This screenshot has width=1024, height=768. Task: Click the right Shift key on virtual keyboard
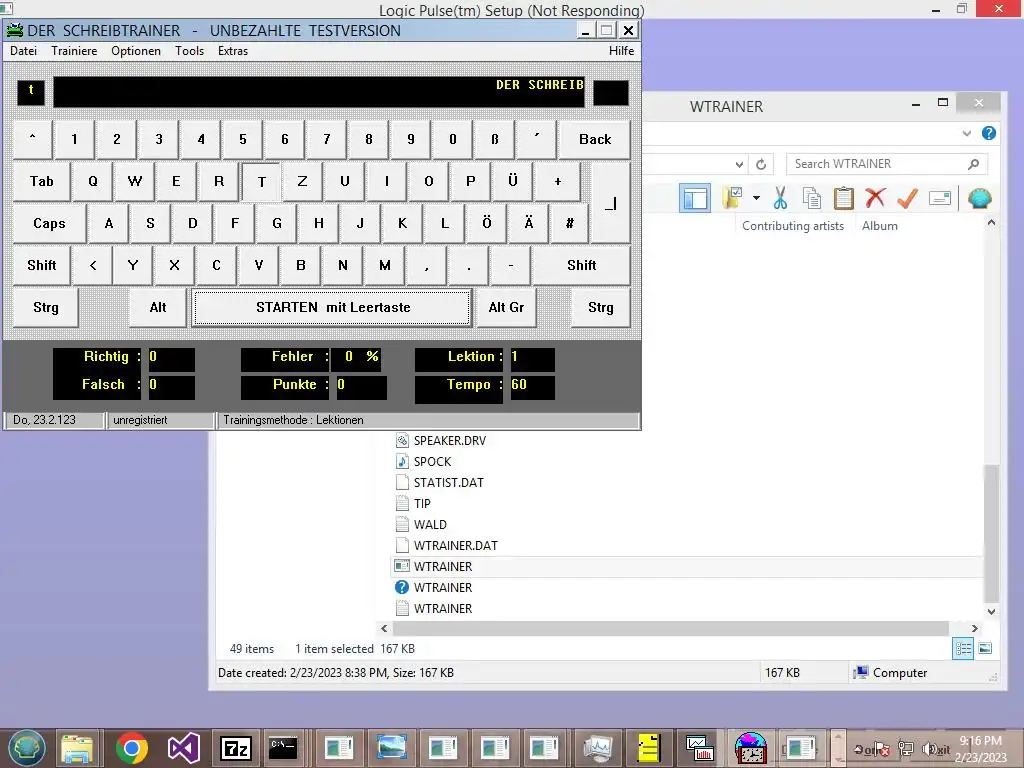coord(581,265)
